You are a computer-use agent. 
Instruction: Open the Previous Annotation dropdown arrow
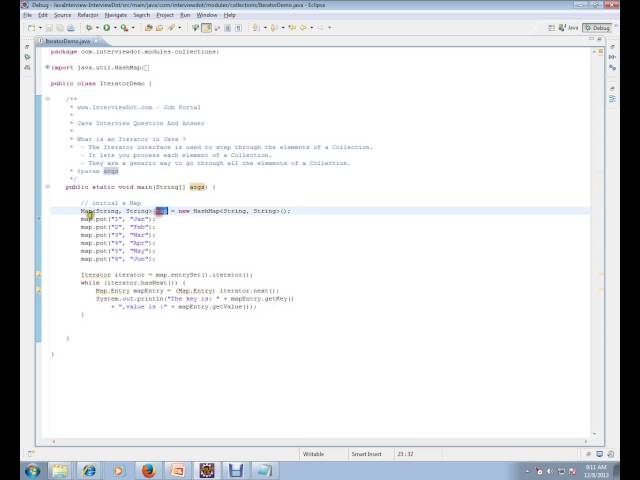(x=282, y=28)
